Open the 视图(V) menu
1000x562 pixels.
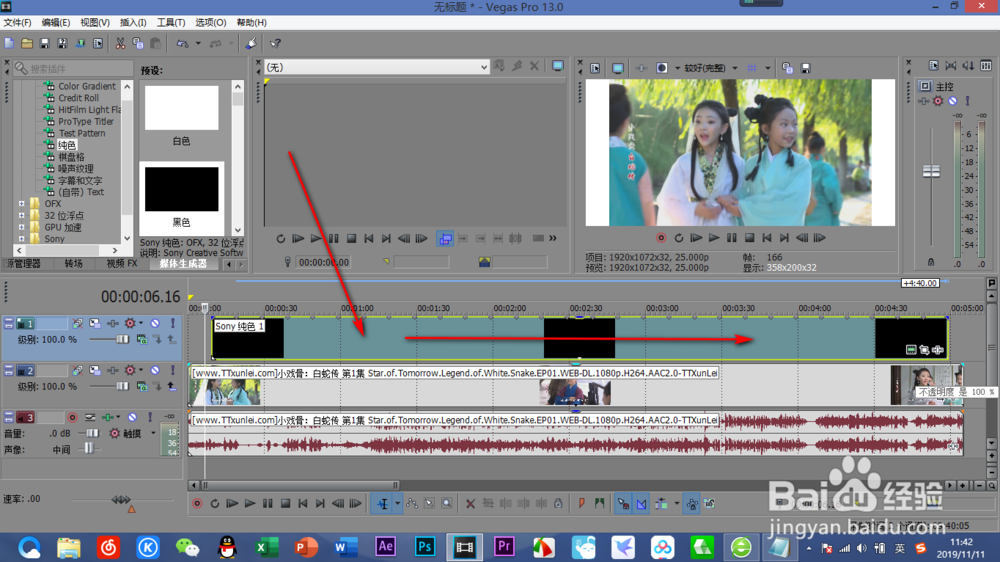click(x=94, y=22)
